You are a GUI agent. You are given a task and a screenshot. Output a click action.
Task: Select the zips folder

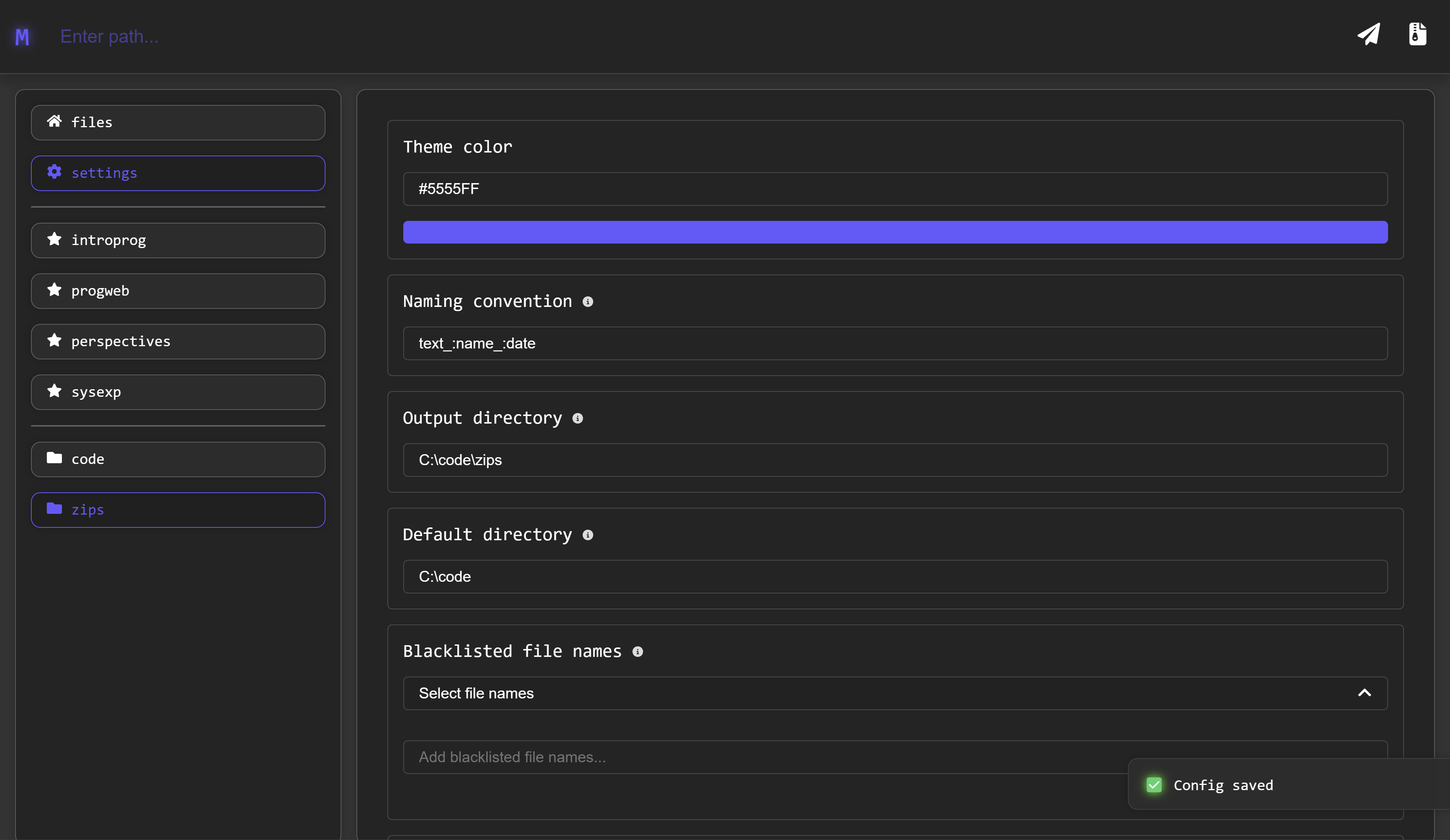[178, 510]
